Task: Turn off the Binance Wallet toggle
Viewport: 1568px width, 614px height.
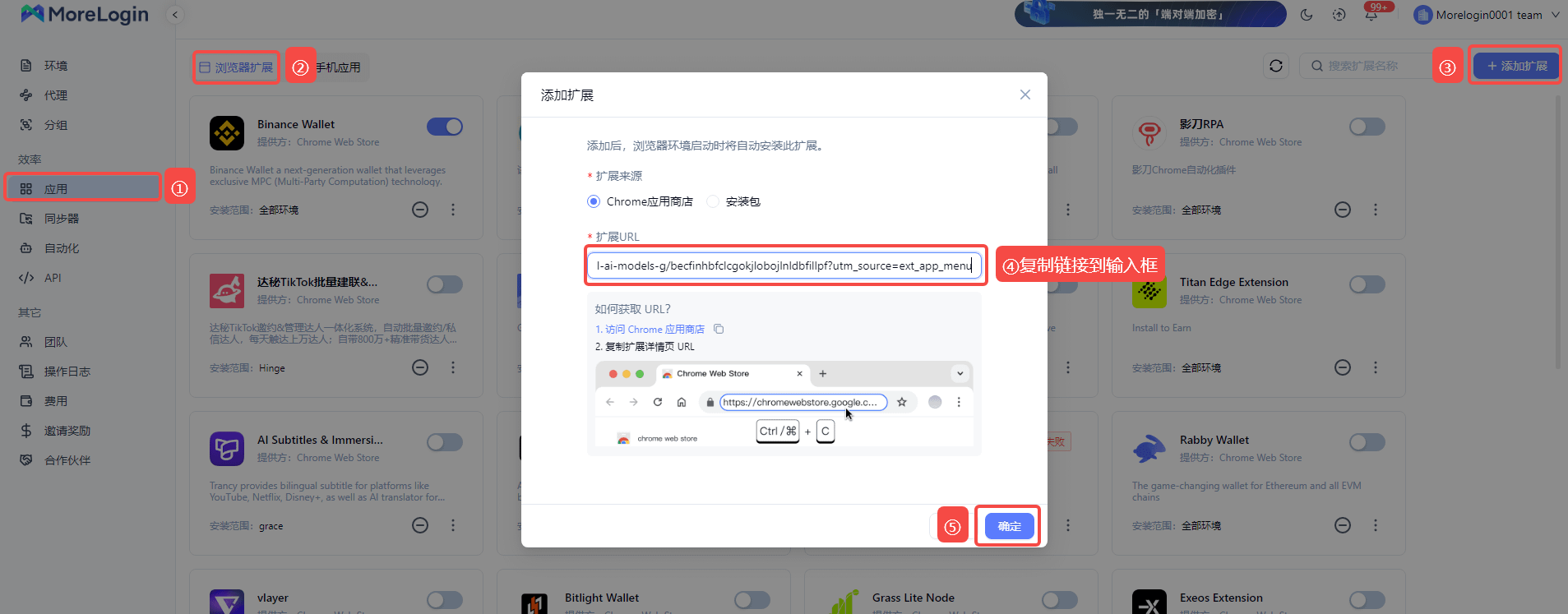Action: pos(445,127)
